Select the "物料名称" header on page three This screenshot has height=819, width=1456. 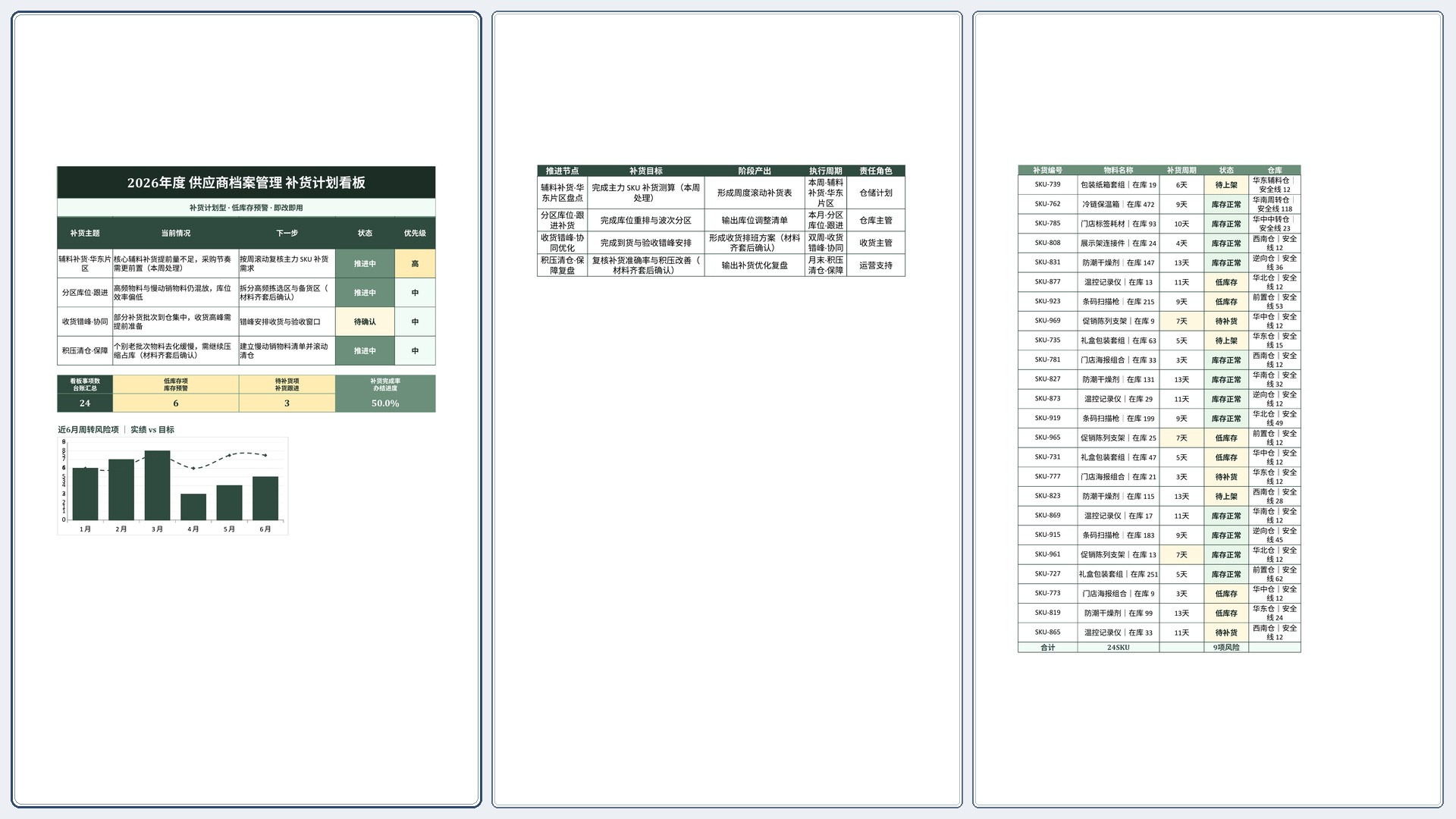1119,171
